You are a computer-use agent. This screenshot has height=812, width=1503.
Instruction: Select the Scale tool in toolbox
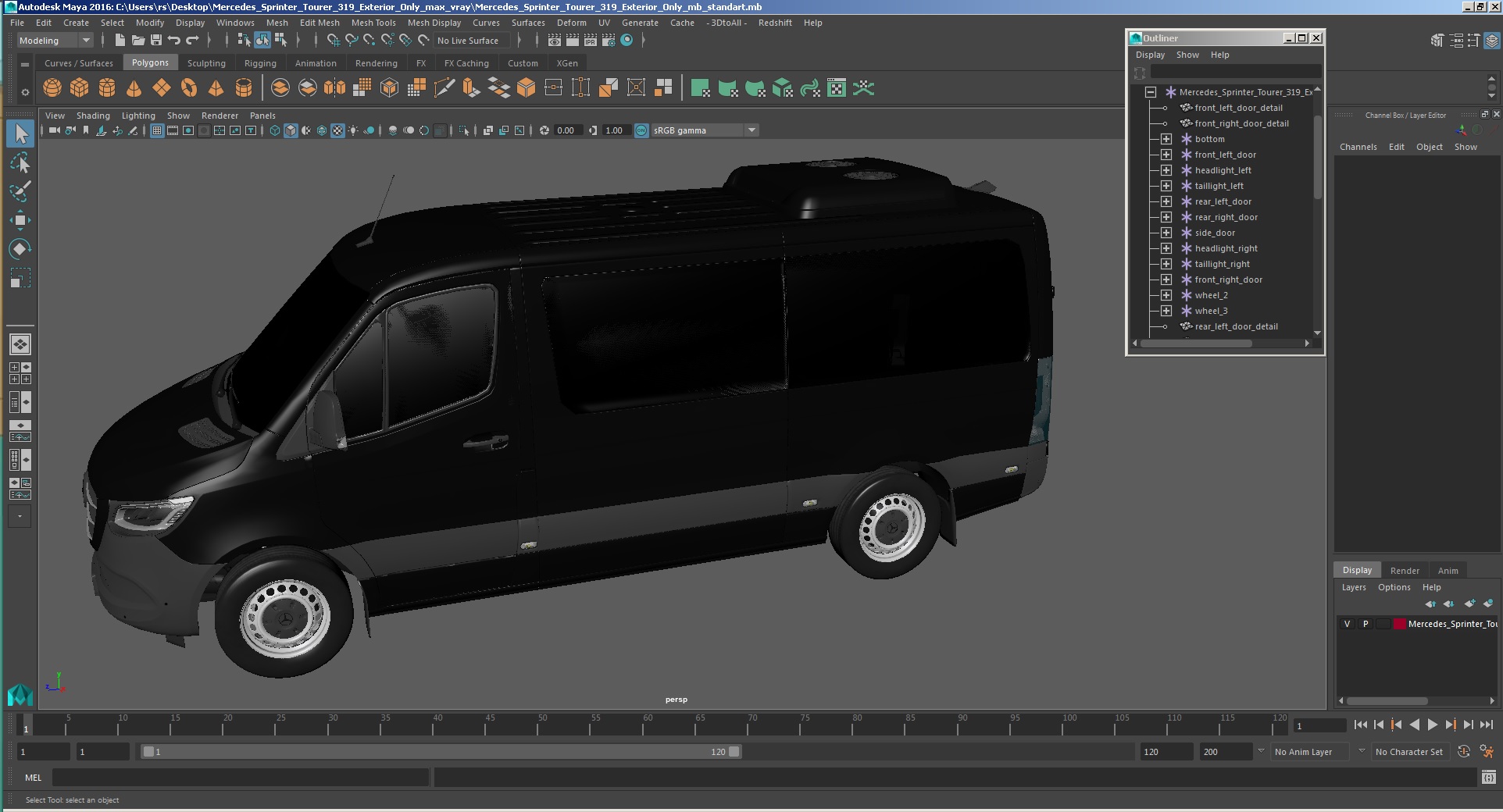coord(20,278)
